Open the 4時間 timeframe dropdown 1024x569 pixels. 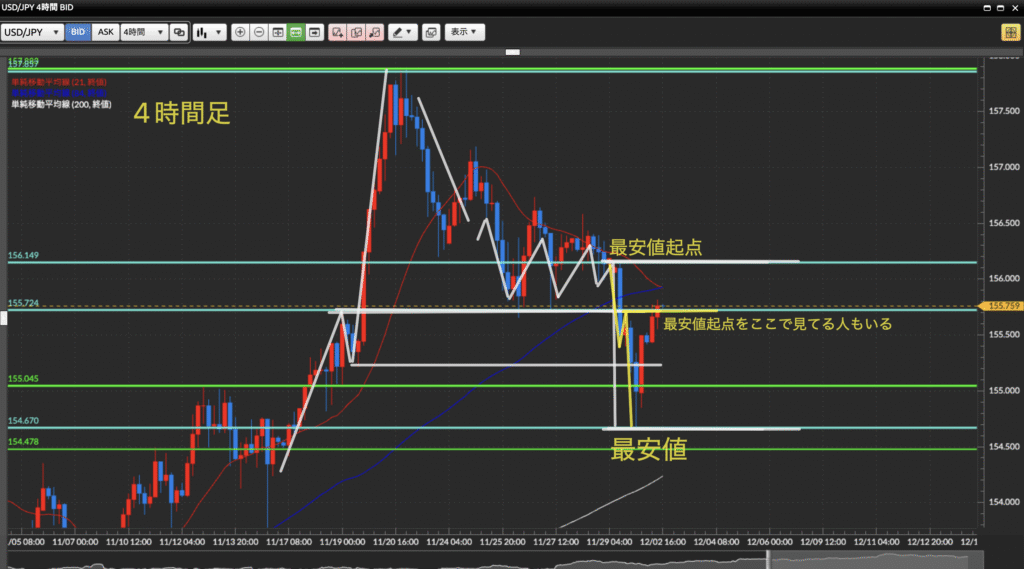(142, 32)
